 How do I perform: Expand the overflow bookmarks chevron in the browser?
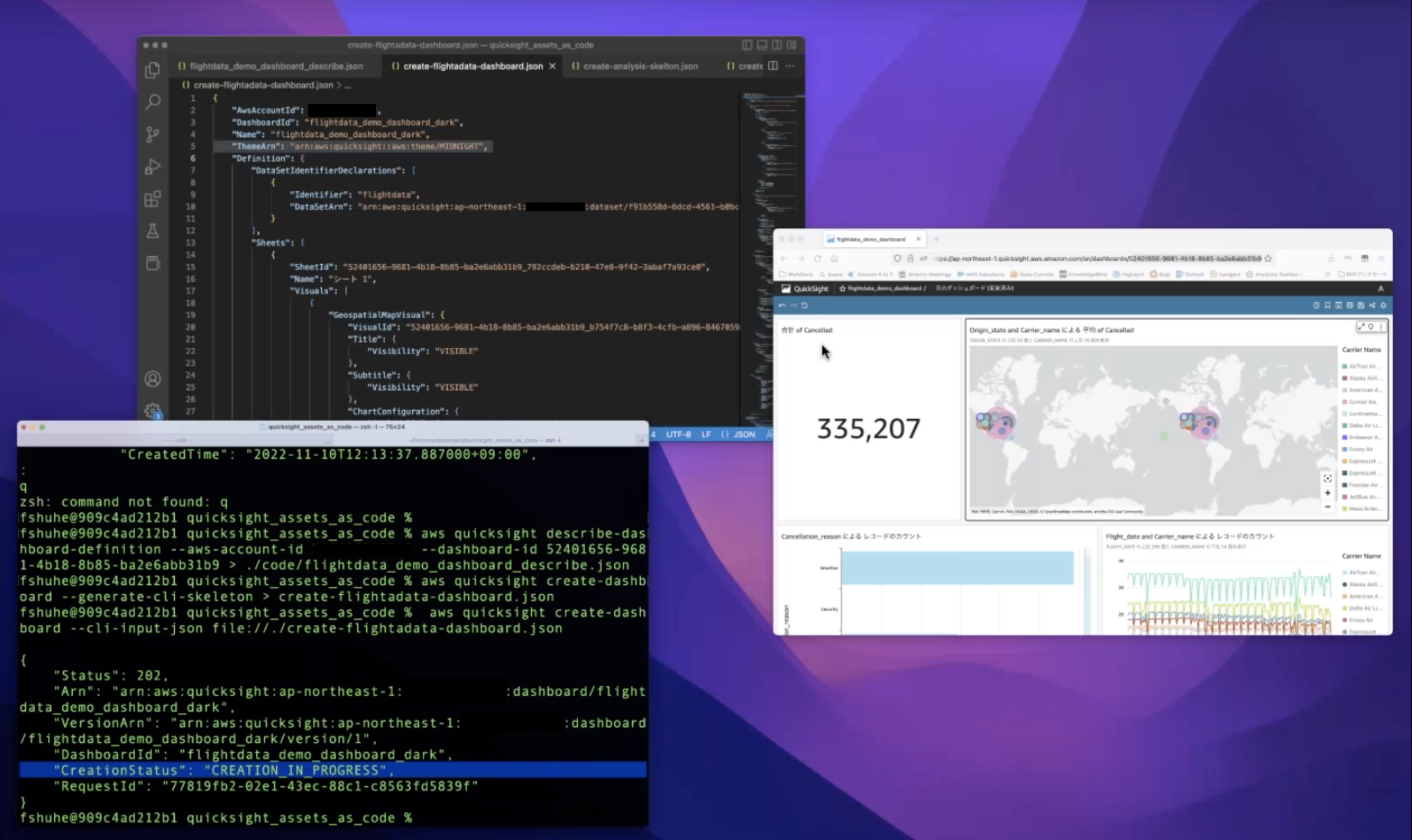1328,274
